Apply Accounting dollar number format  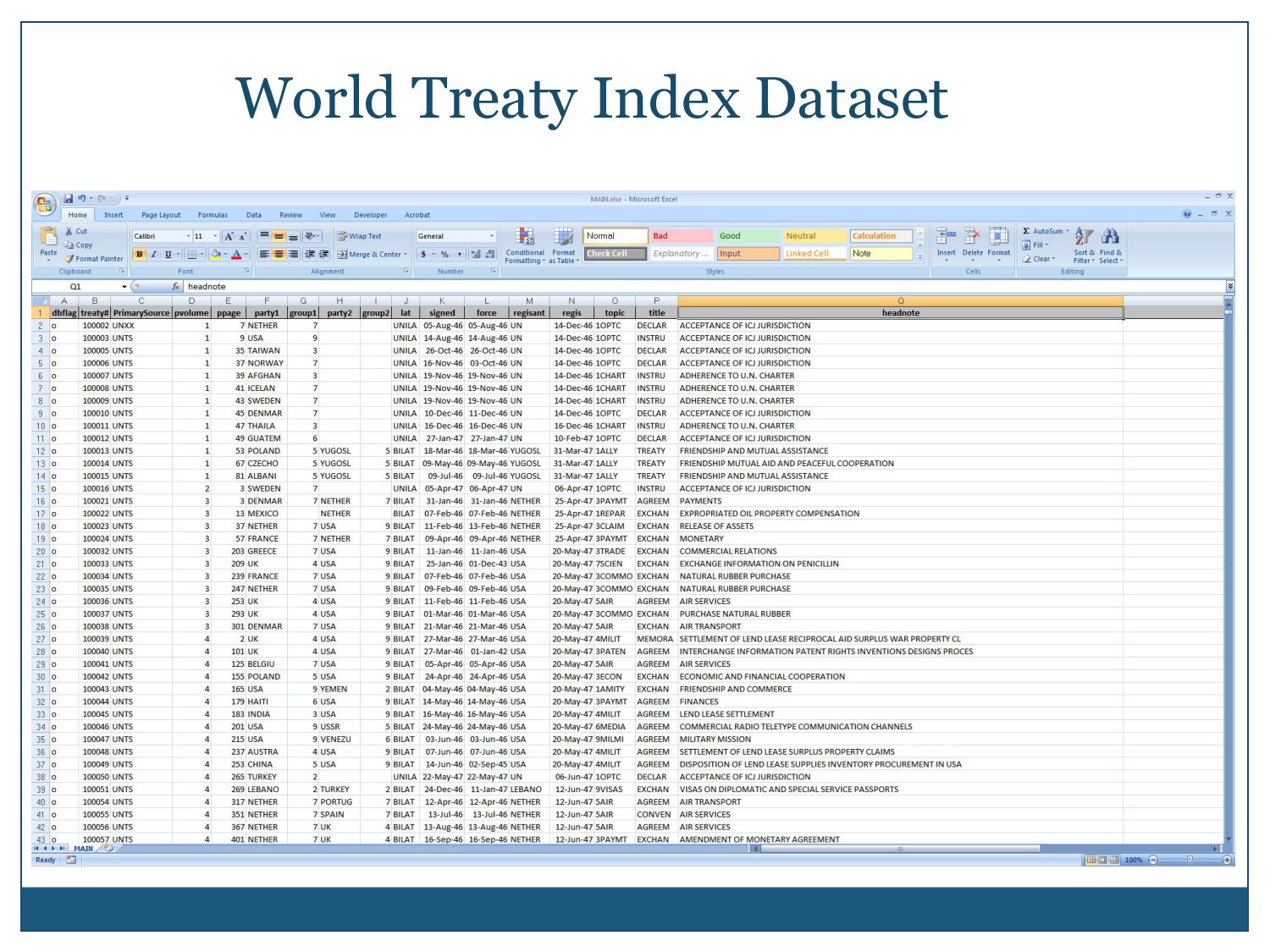pyautogui.click(x=423, y=255)
